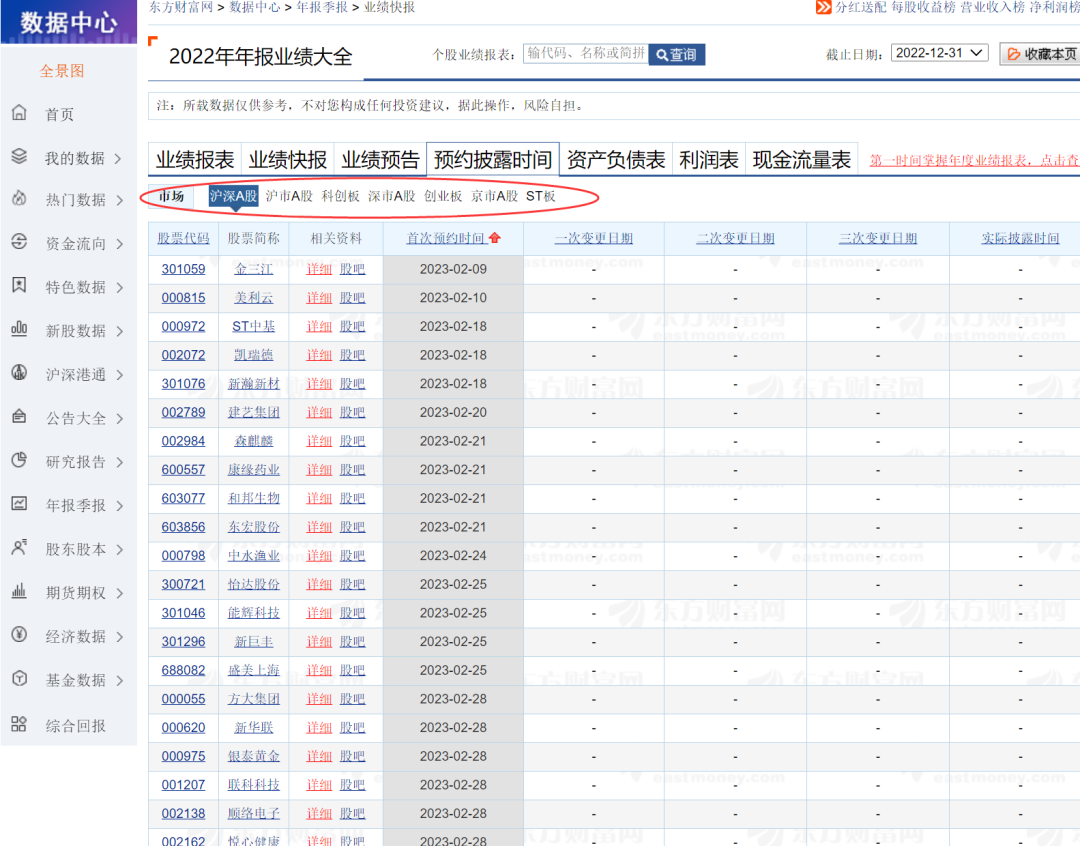Expand the 我的数据 sidebar chevron
The height and width of the screenshot is (846, 1080).
[118, 158]
